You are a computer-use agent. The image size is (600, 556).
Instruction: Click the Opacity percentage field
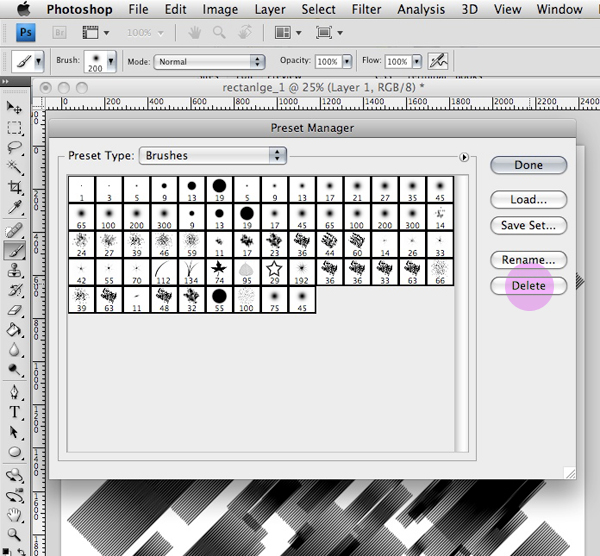(x=328, y=62)
